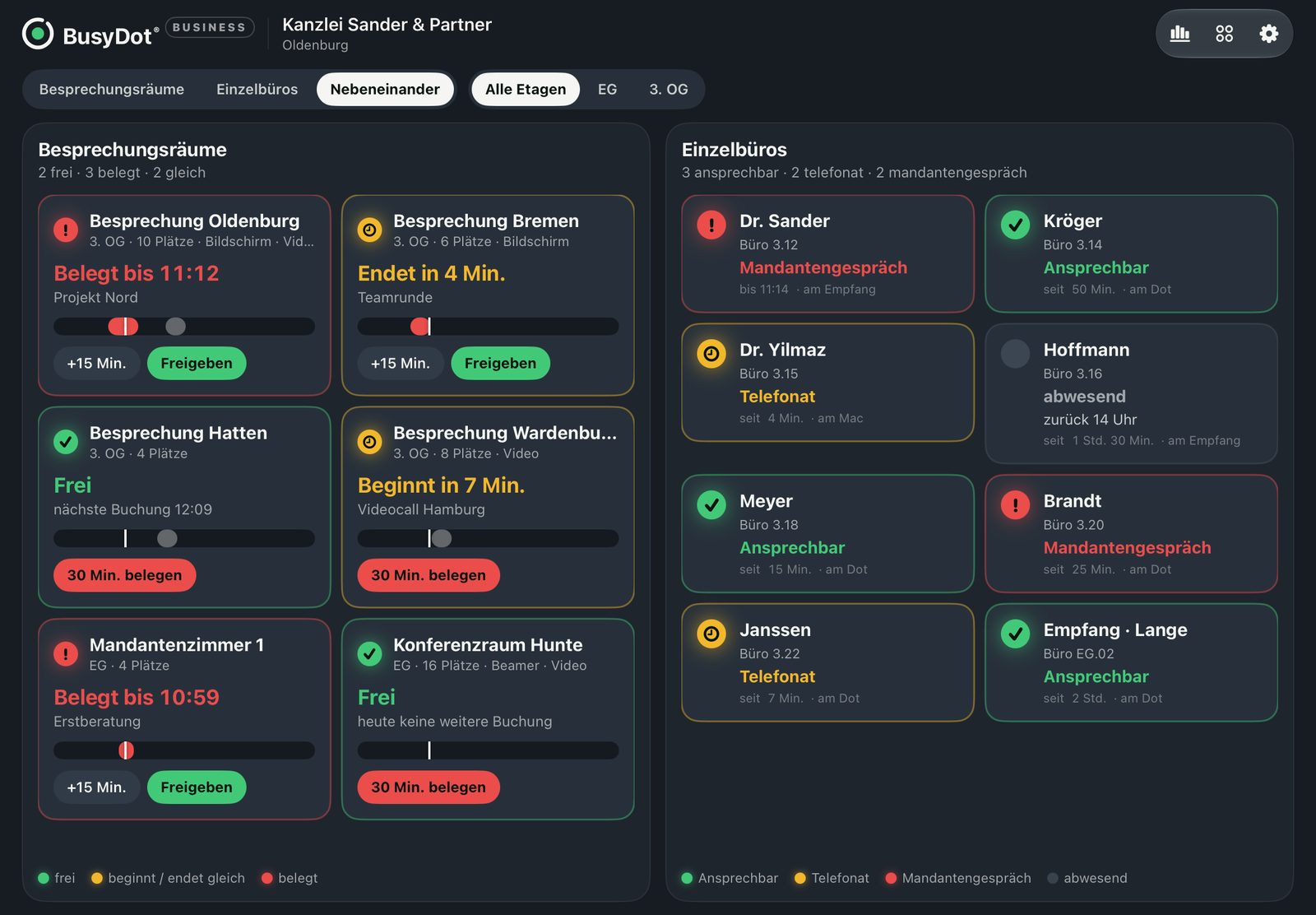The width and height of the screenshot is (1316, 915).
Task: Book Besprechung Hatten for 30 Min.
Action: point(125,575)
